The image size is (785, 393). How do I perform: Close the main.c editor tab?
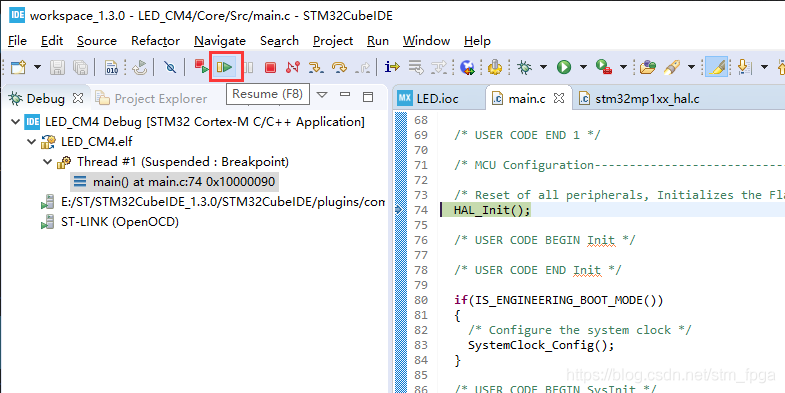[x=560, y=98]
